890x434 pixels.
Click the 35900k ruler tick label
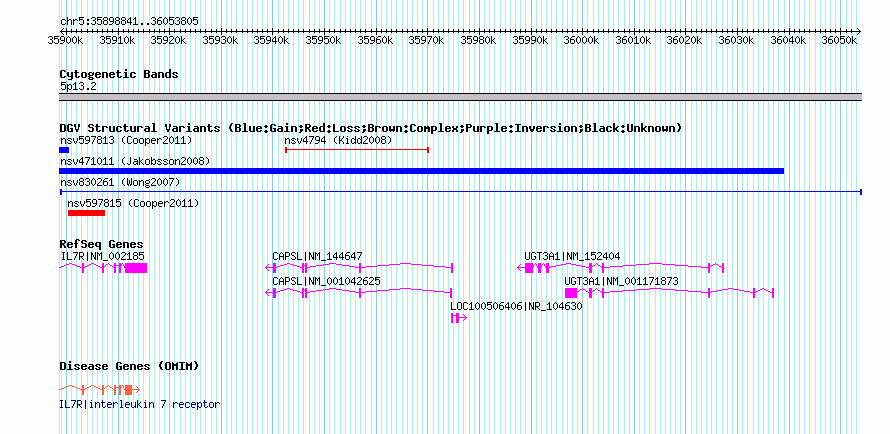click(x=65, y=40)
